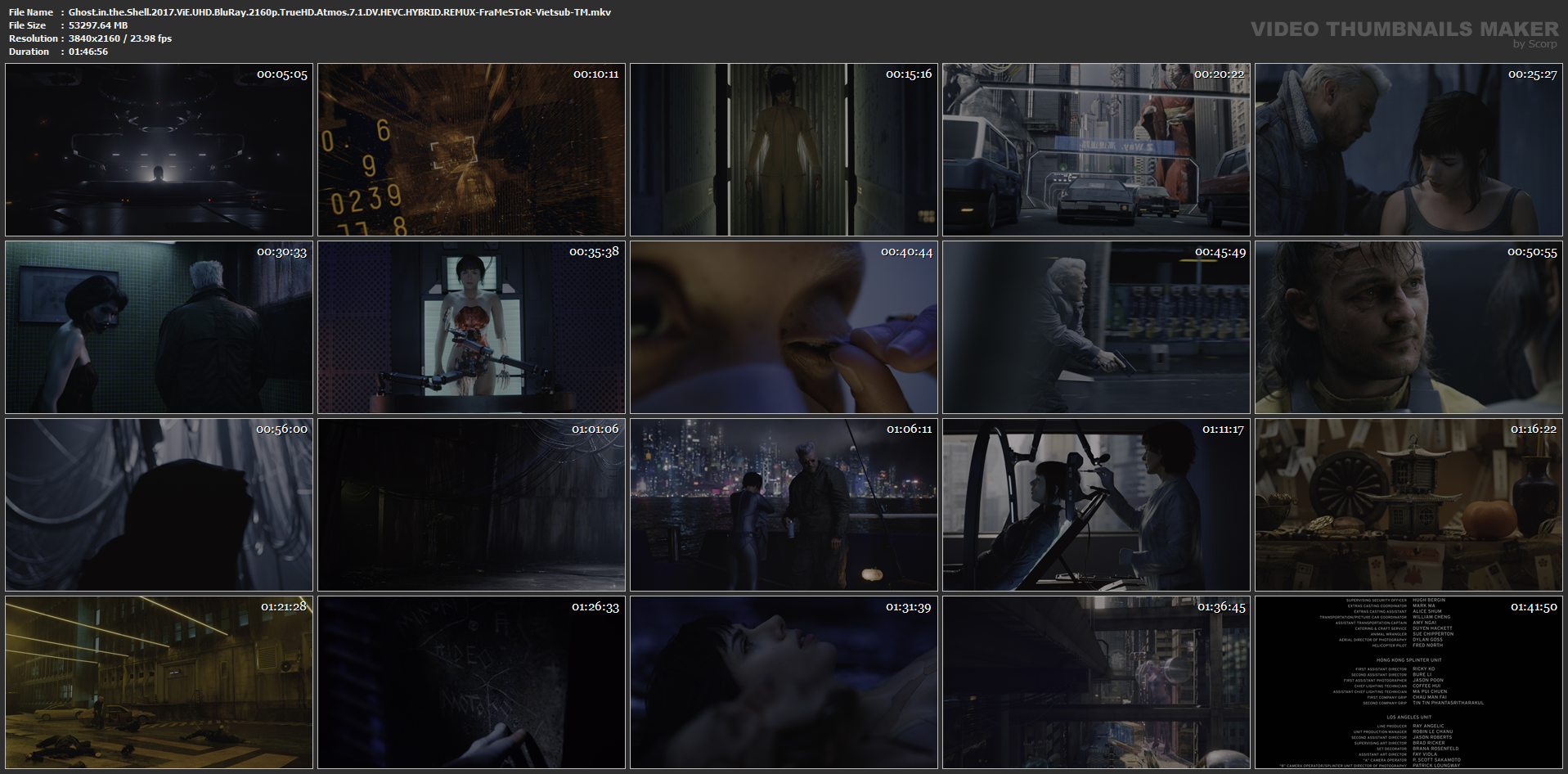
Task: Click the resolution value 3840x2160 / 23.98 fps
Action: pos(120,38)
